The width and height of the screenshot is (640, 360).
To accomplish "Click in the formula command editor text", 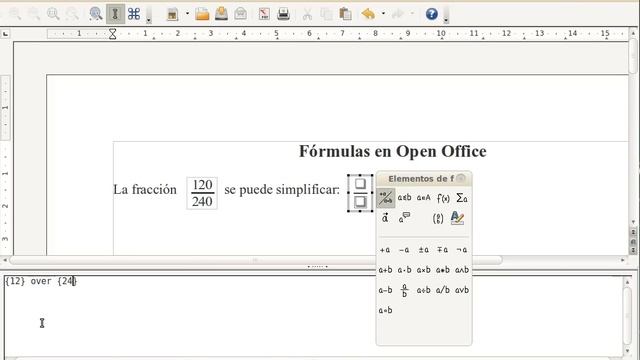I will pos(40,281).
